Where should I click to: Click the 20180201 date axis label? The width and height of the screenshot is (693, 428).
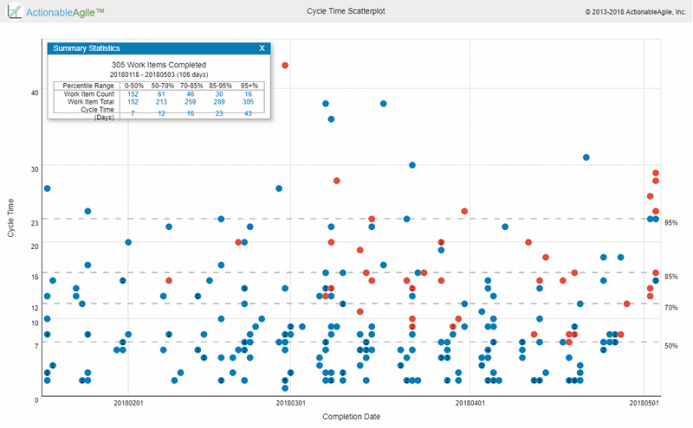[127, 403]
